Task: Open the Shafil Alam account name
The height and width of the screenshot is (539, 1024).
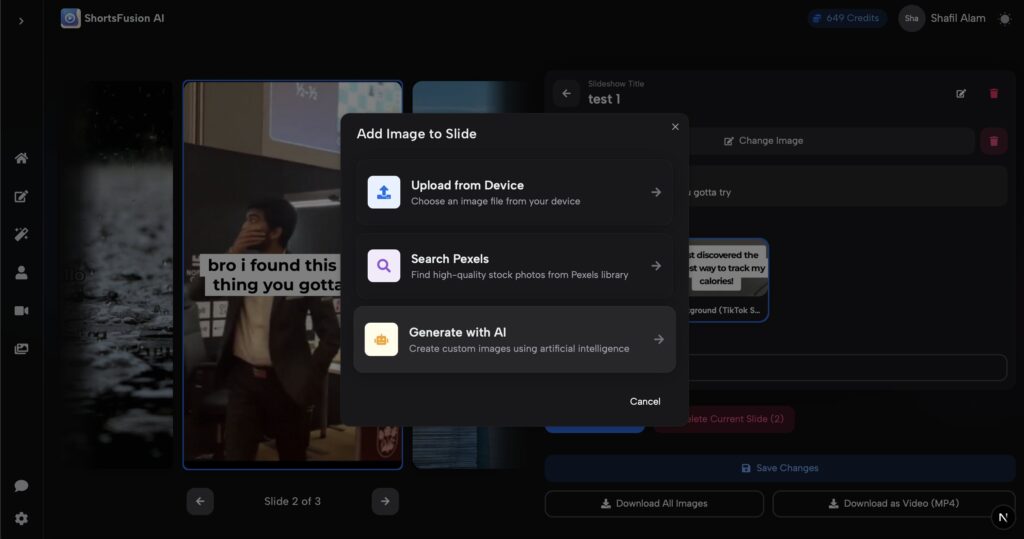Action: coord(957,18)
